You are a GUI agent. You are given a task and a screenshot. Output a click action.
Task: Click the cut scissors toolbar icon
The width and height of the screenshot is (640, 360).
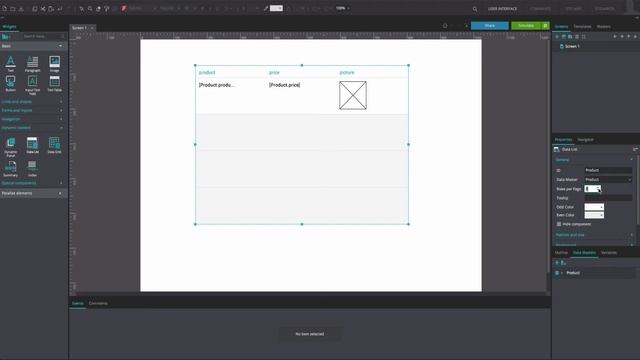coord(43,9)
